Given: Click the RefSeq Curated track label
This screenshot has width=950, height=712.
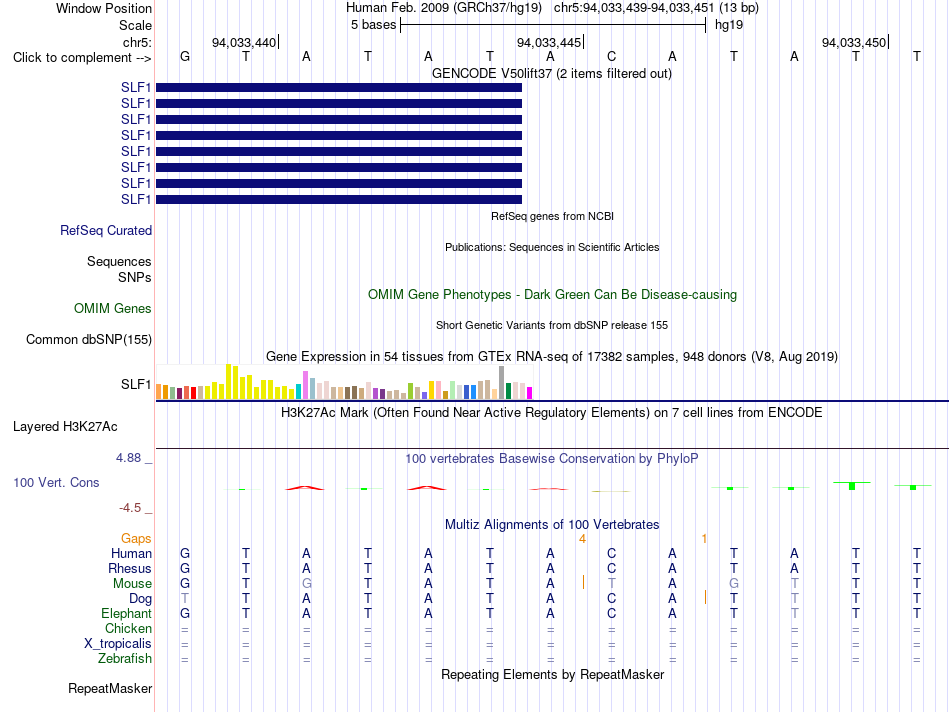Looking at the screenshot, I should (106, 230).
